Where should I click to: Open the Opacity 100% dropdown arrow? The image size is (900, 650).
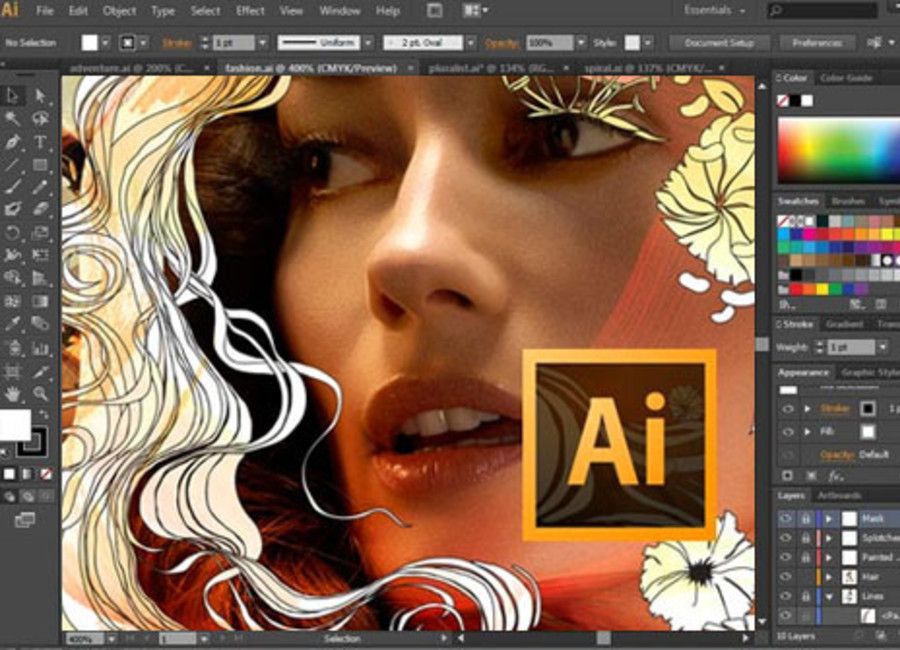pos(581,42)
